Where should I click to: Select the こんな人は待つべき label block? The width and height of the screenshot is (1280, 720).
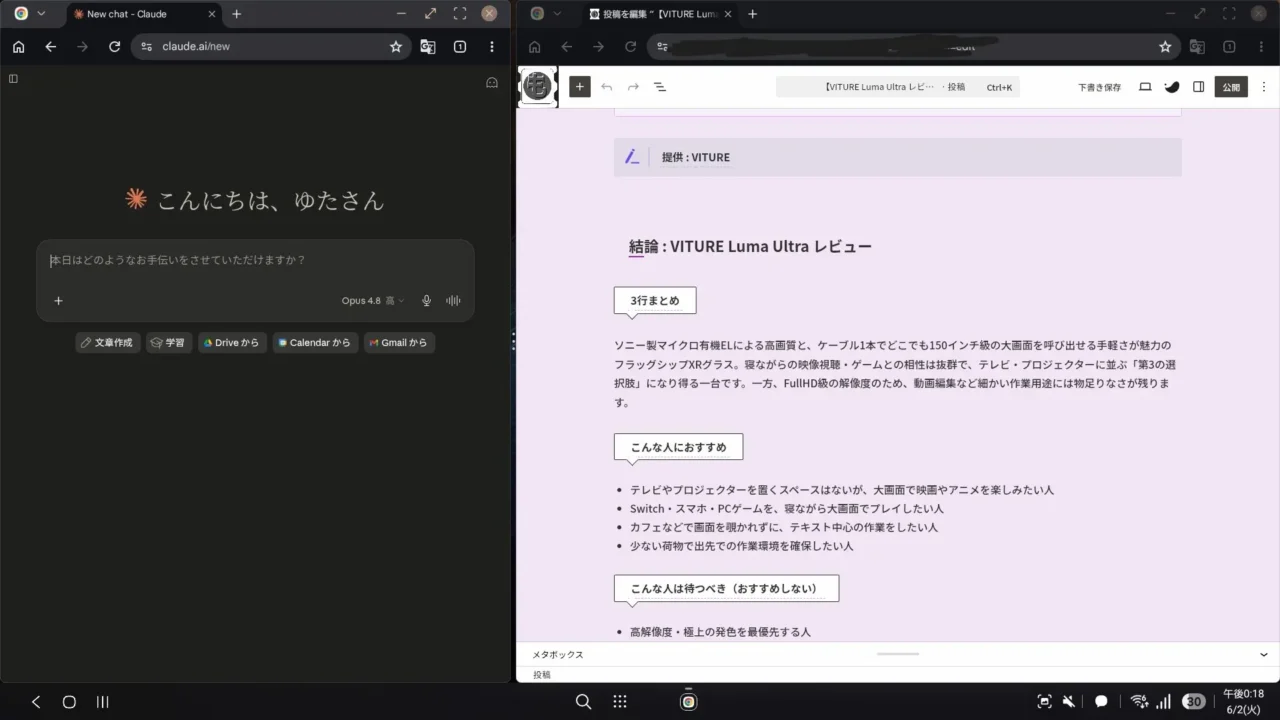726,588
